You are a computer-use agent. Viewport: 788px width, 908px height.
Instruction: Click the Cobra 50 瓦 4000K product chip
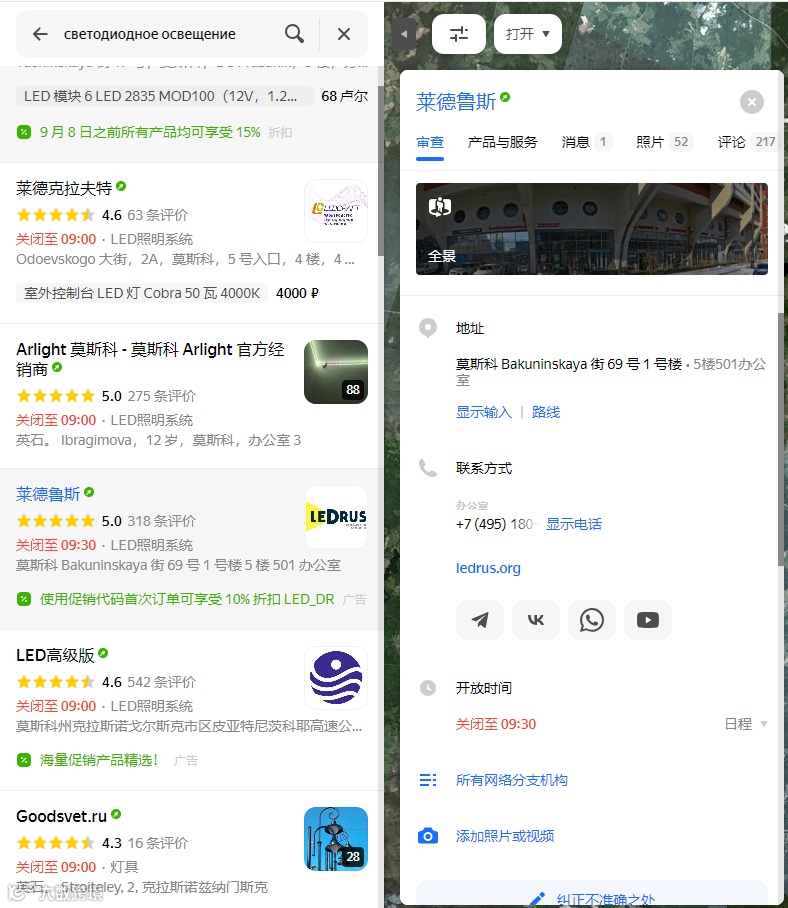(x=142, y=293)
